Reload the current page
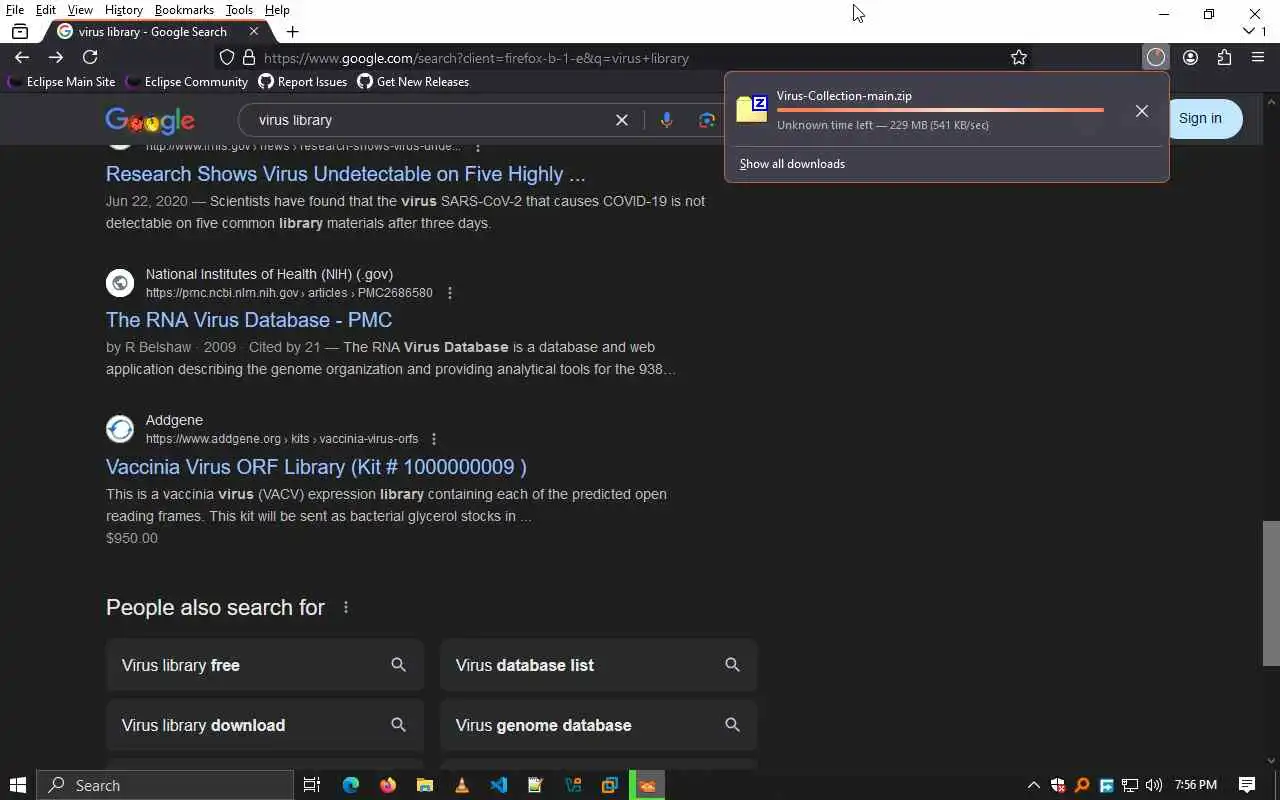Screen dimensions: 1280x800 coord(90,57)
